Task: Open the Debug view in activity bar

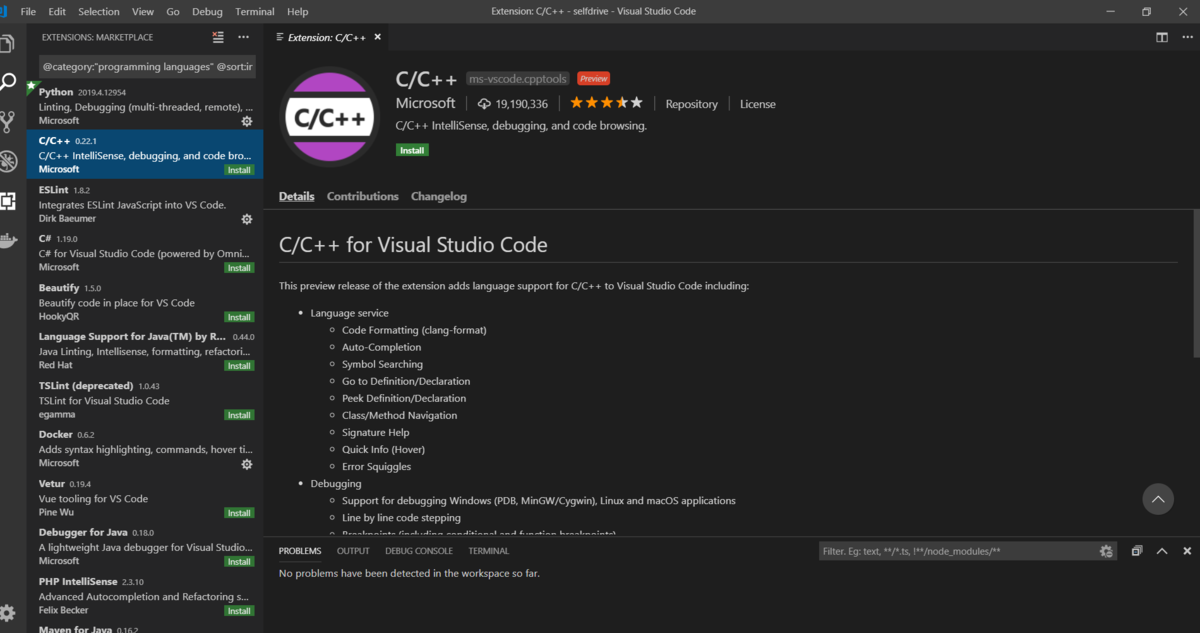Action: click(7, 162)
